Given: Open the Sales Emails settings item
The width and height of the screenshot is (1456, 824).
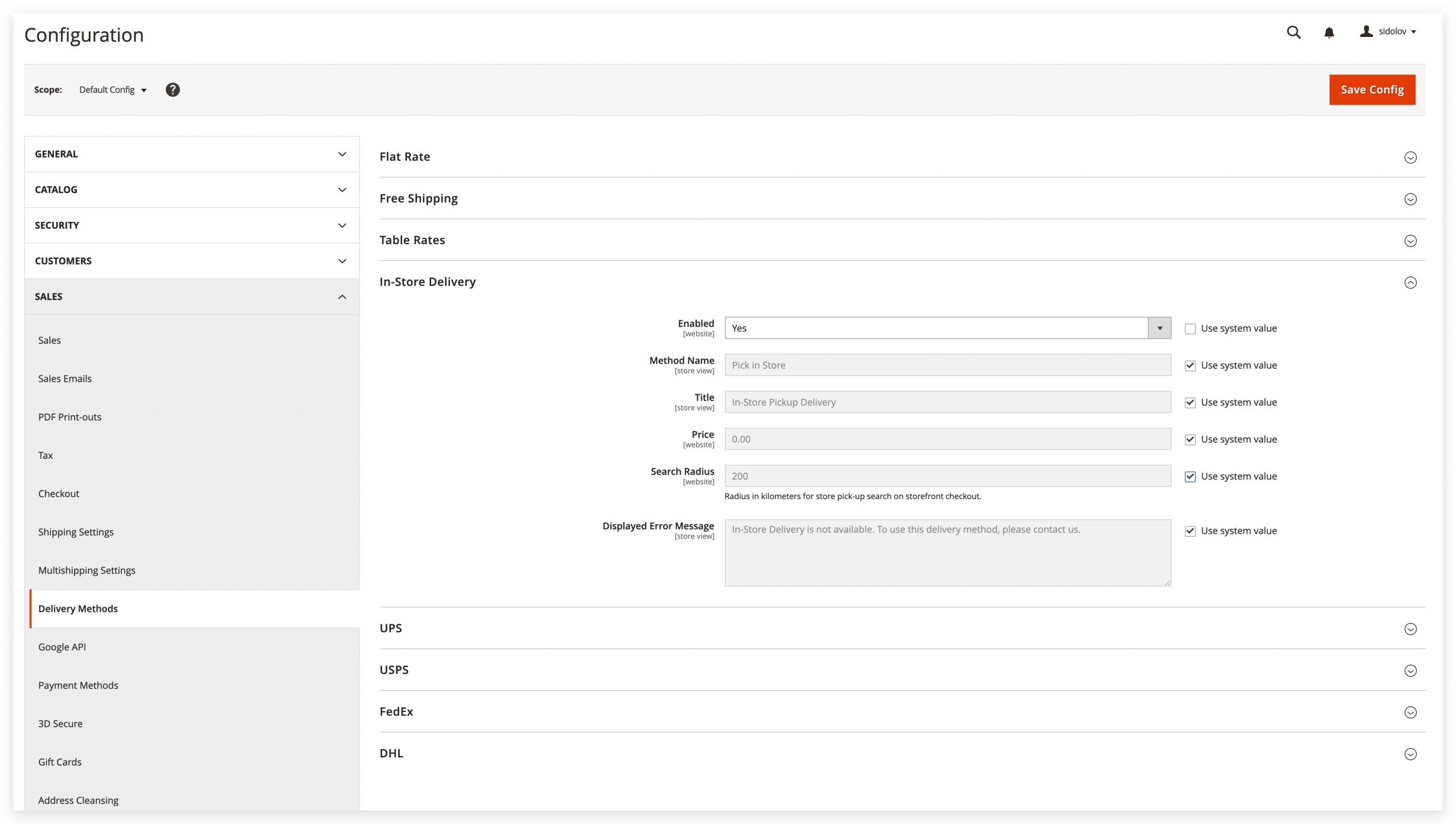Looking at the screenshot, I should click(x=65, y=378).
